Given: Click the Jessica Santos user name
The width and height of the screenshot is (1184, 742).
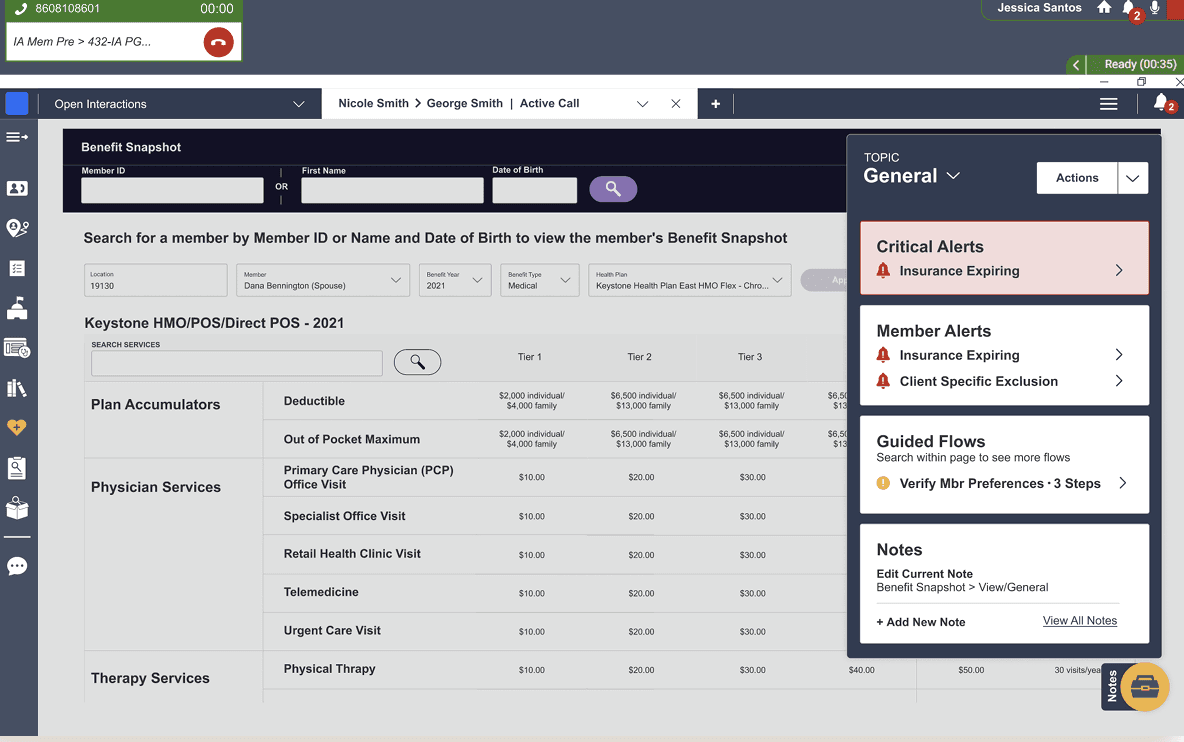Looking at the screenshot, I should pos(1039,8).
